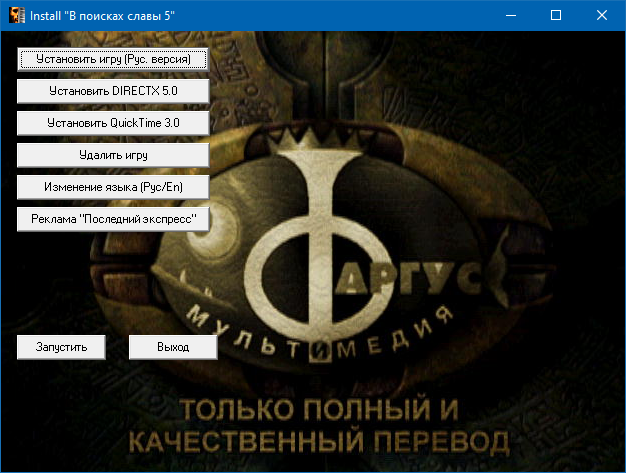Uninstall the game with 'Удалить игру'
This screenshot has height=473, width=626.
click(113, 155)
